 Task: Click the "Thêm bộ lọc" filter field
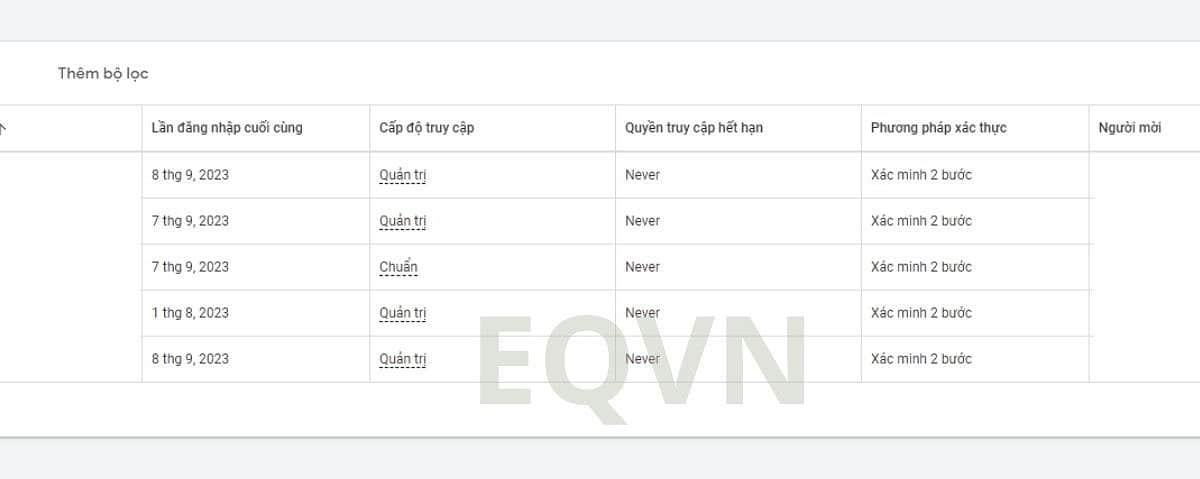pos(103,73)
